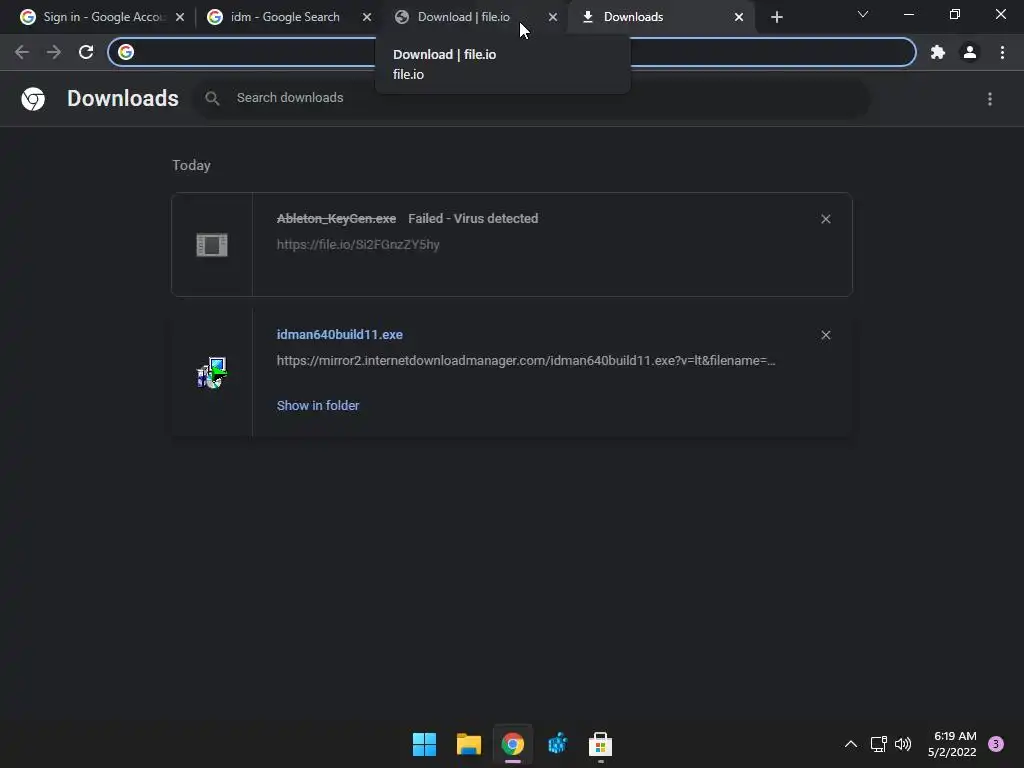Show hidden system tray icons
Image resolution: width=1024 pixels, height=768 pixels.
coord(850,744)
